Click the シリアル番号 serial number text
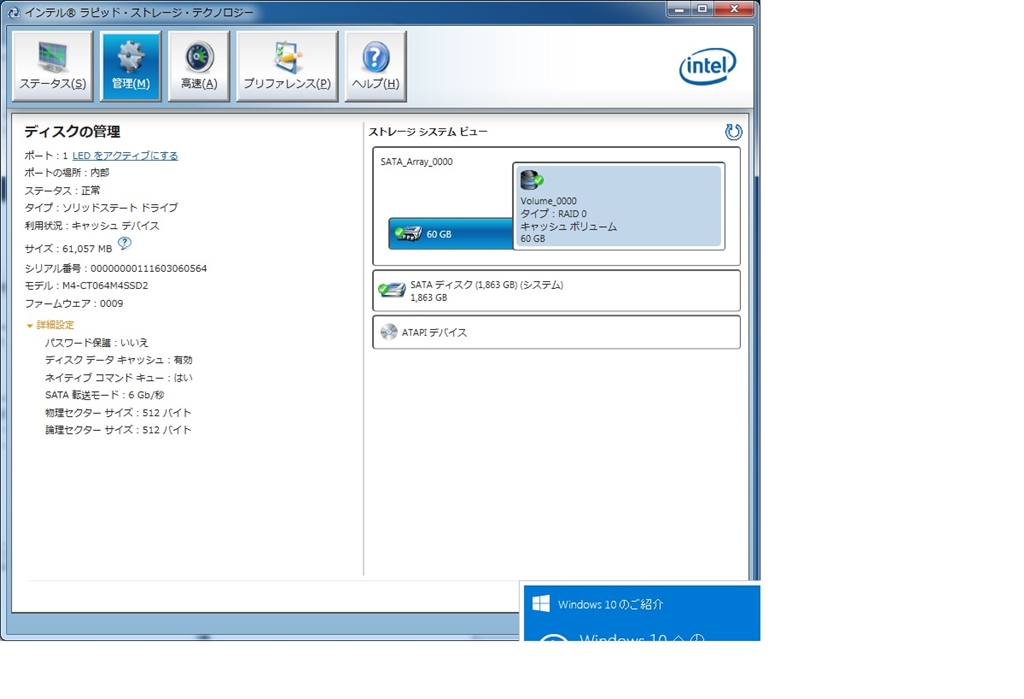 116,268
